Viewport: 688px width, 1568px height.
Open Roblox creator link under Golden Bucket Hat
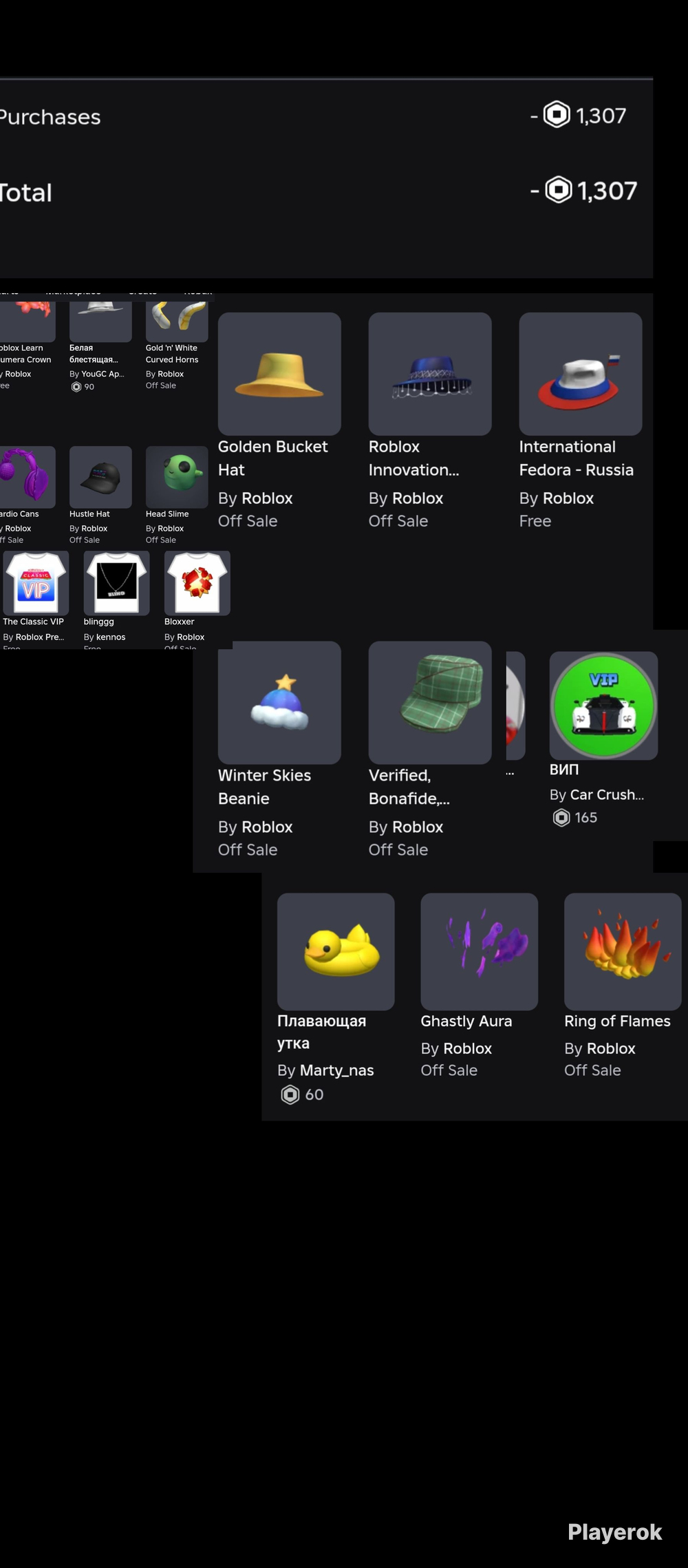pos(267,498)
